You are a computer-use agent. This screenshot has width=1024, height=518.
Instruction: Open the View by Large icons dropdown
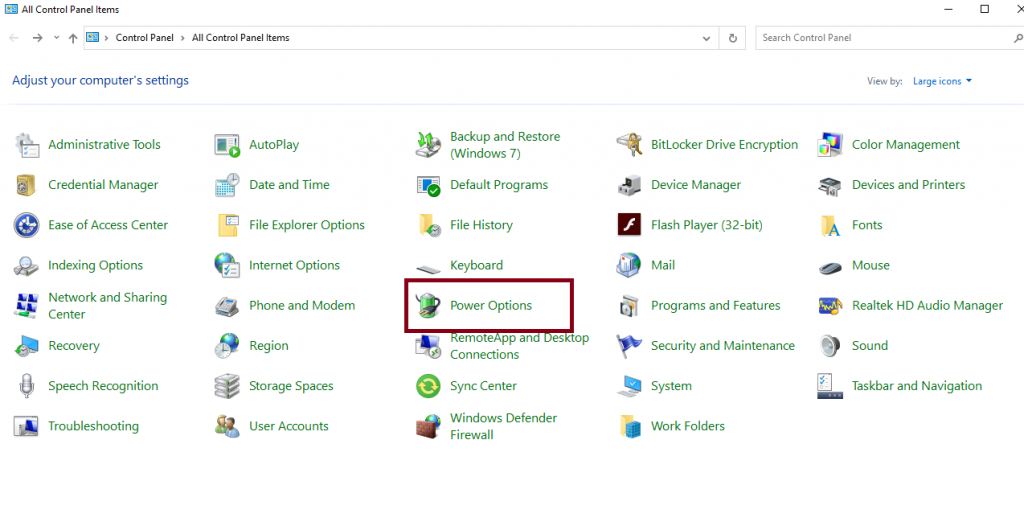coord(942,81)
